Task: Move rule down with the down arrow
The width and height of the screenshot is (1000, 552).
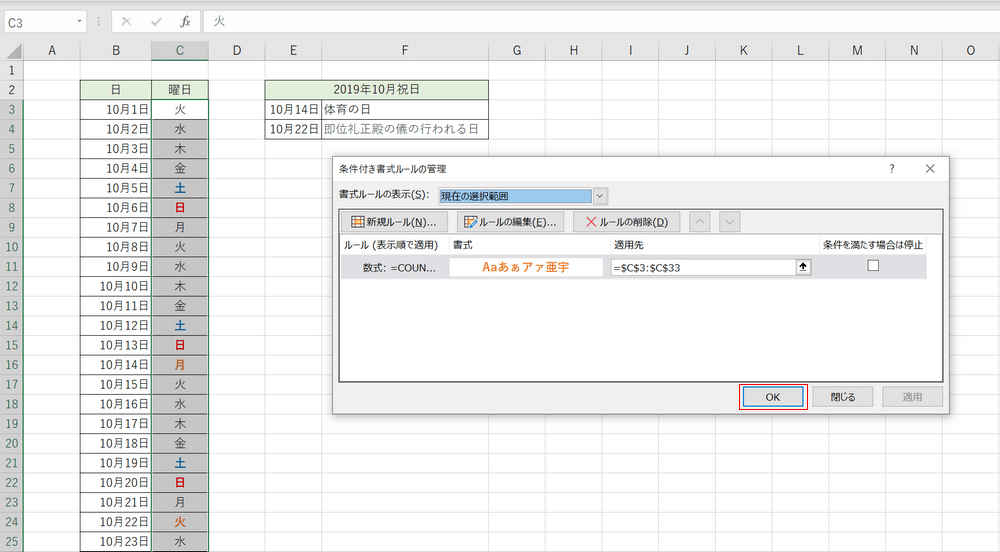Action: pos(728,222)
